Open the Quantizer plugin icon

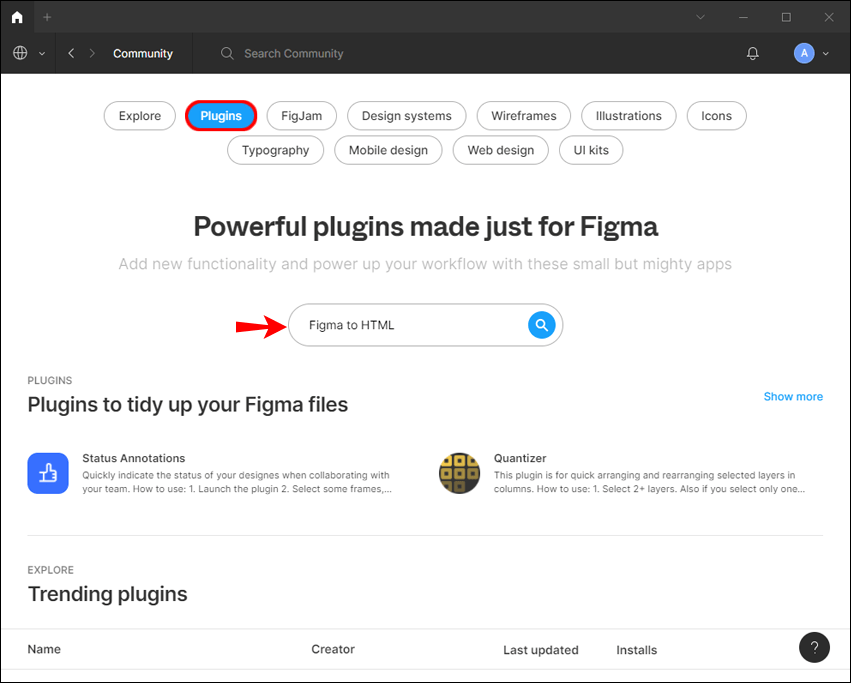[460, 473]
